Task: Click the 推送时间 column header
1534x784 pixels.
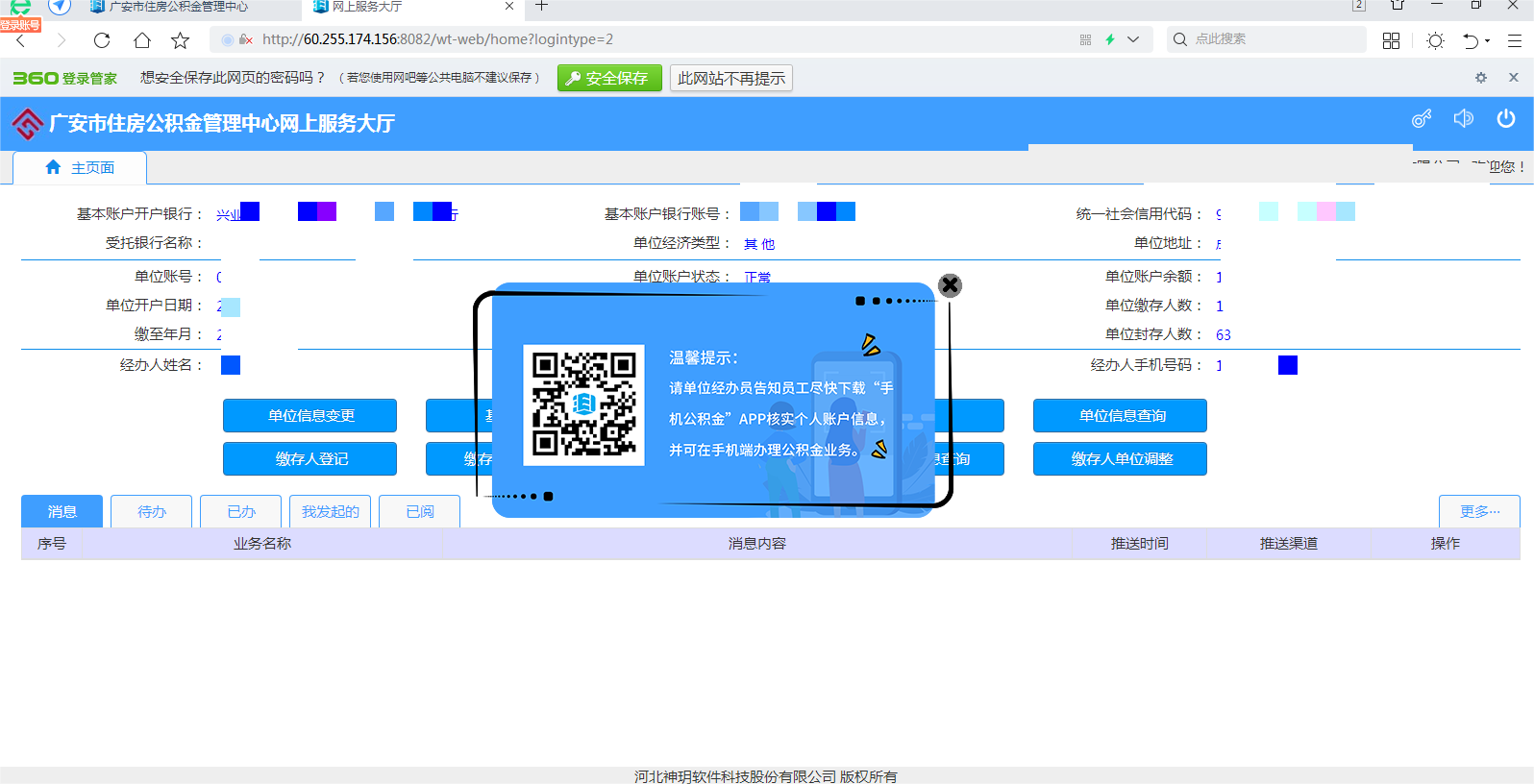Action: (x=1140, y=544)
